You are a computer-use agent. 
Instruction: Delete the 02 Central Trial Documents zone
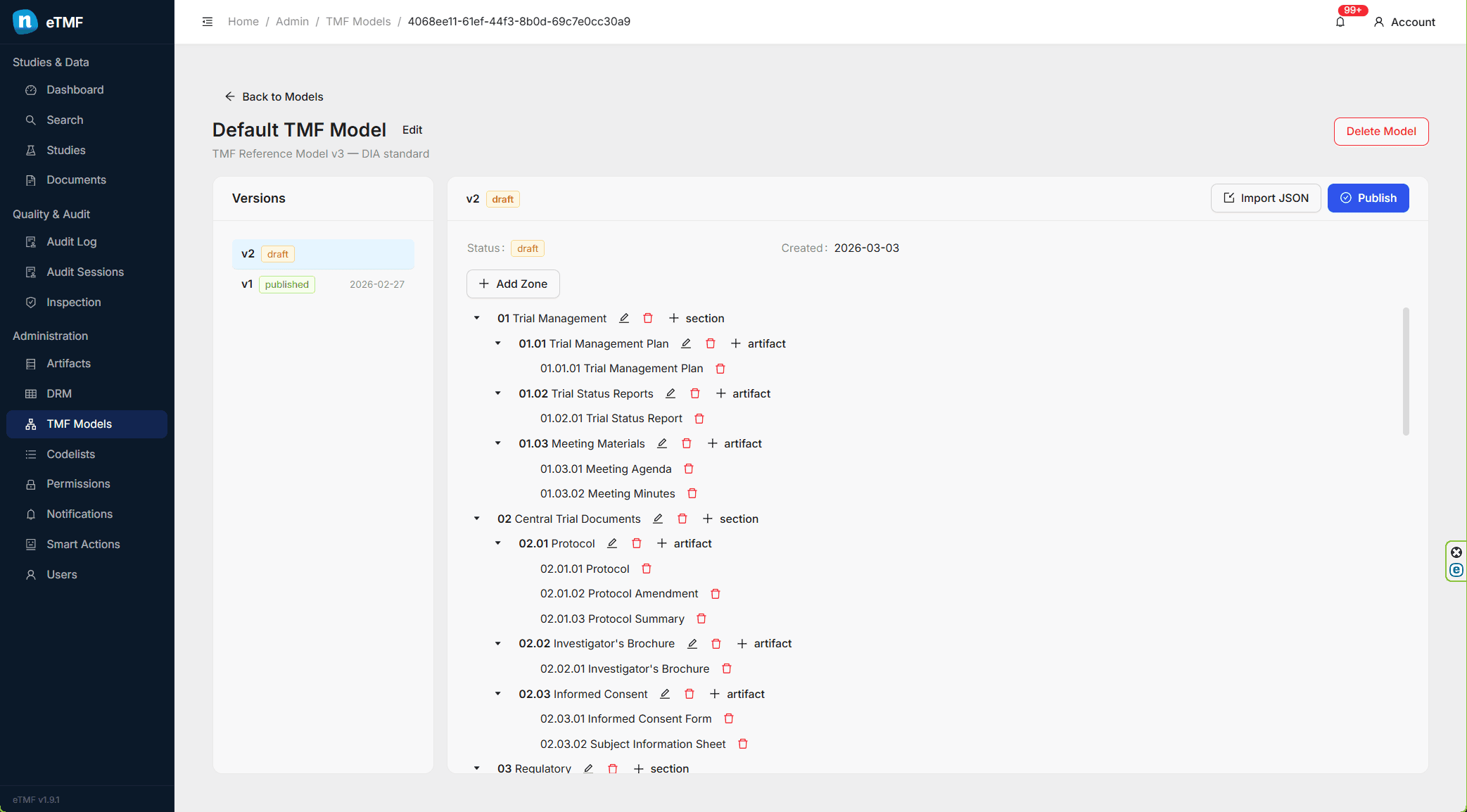[x=682, y=519]
